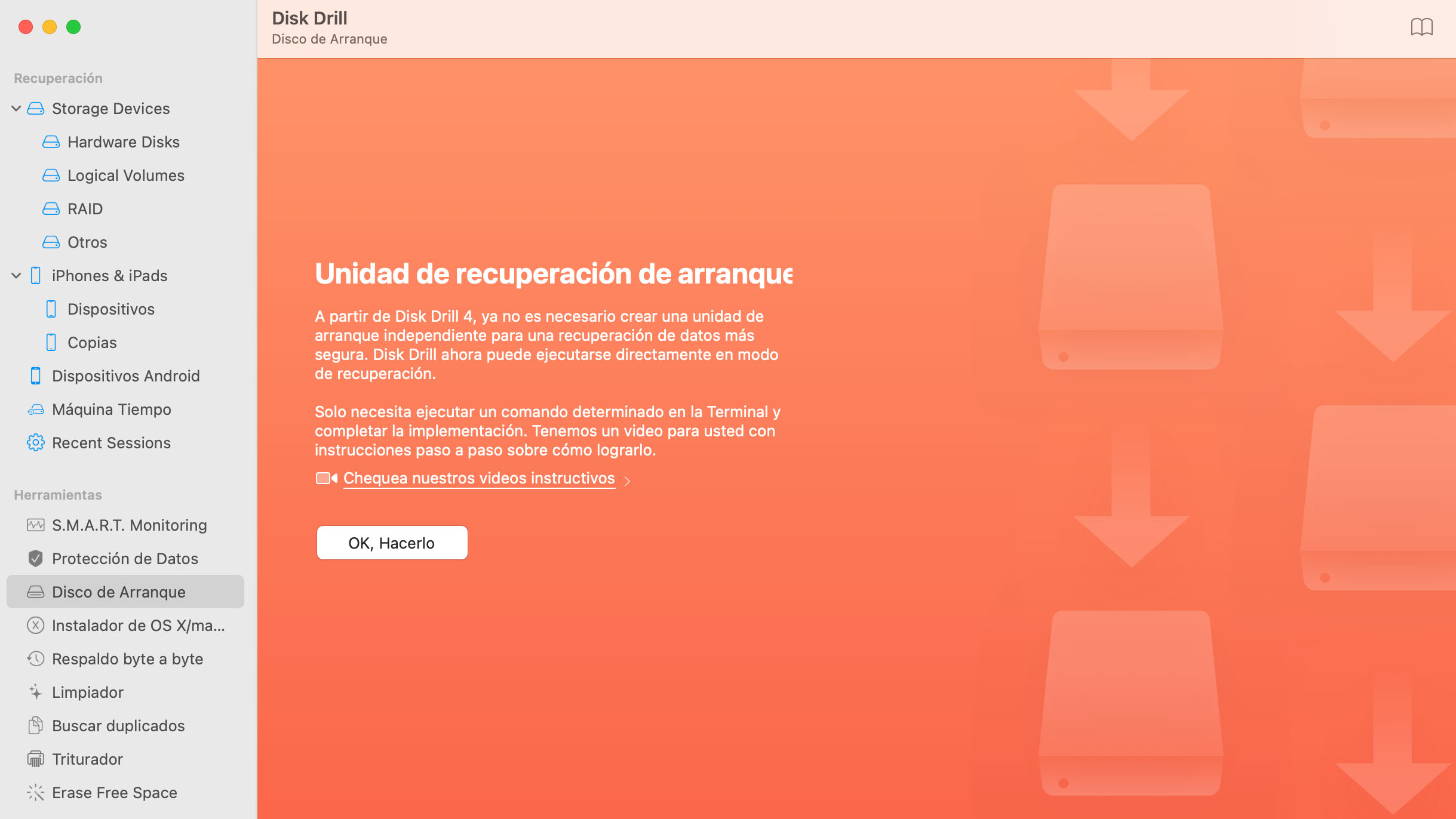1456x819 pixels.
Task: Select RAID storage item
Action: [85, 208]
